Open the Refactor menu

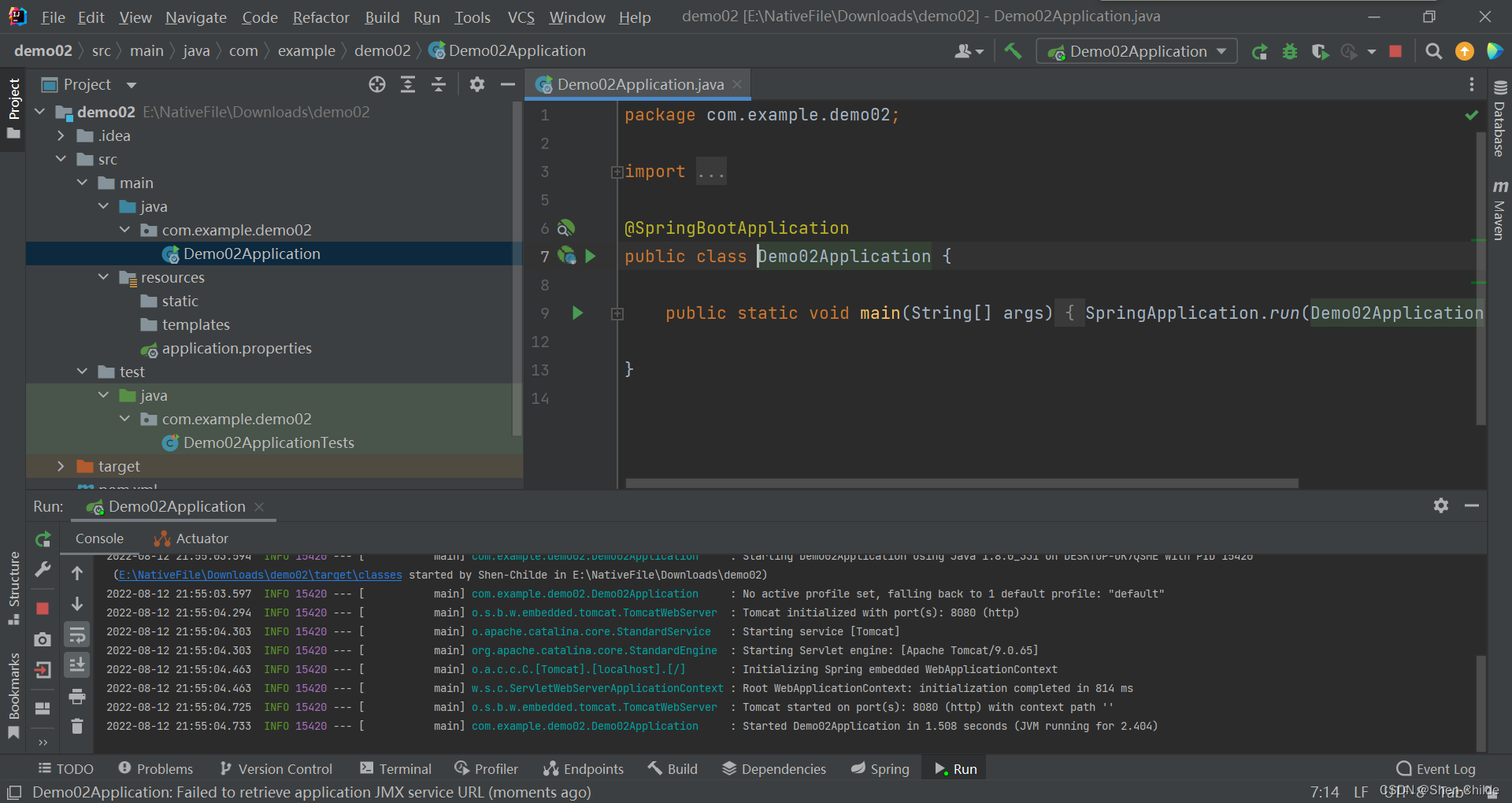click(321, 17)
